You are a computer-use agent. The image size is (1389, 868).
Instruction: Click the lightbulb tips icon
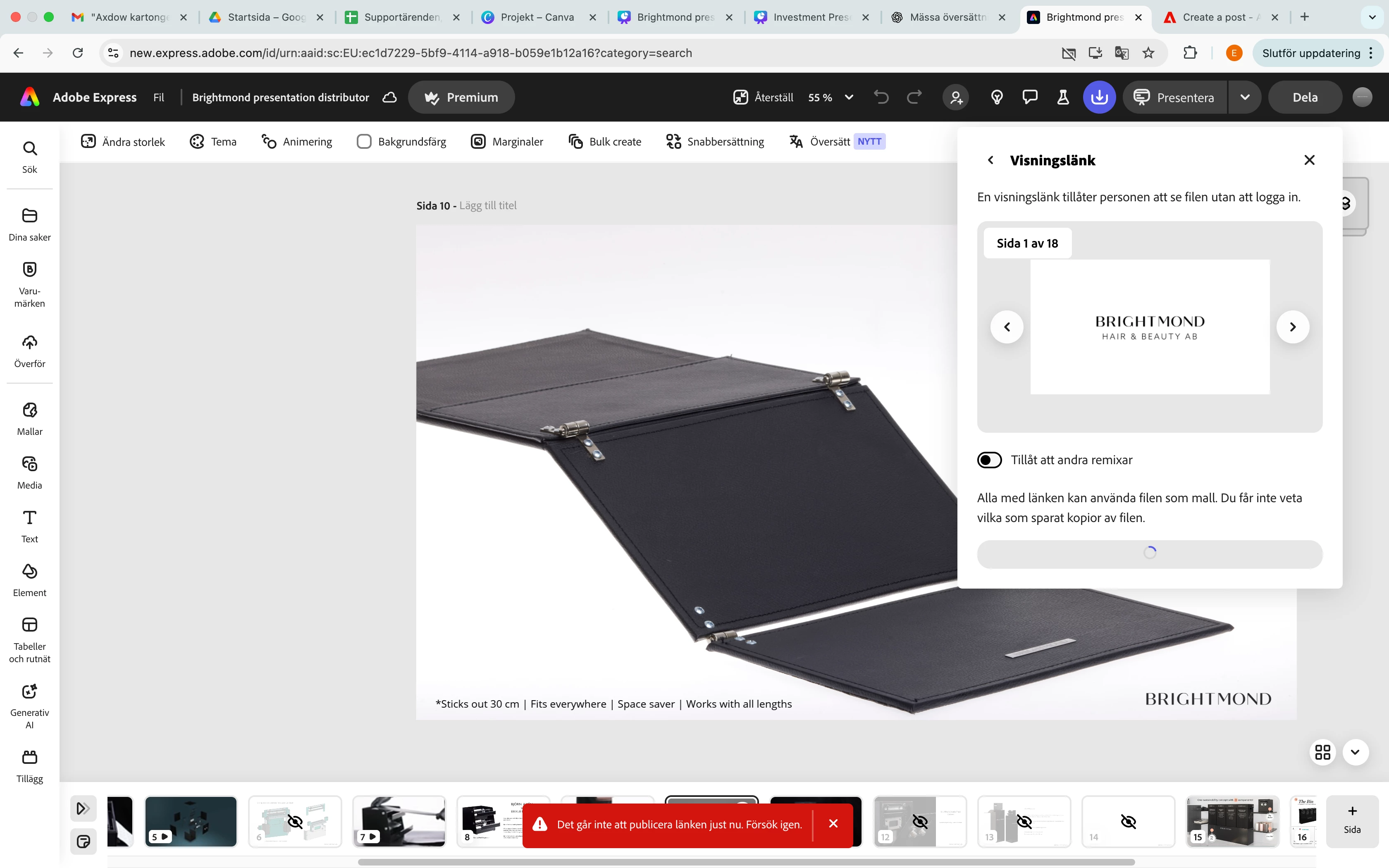click(997, 98)
